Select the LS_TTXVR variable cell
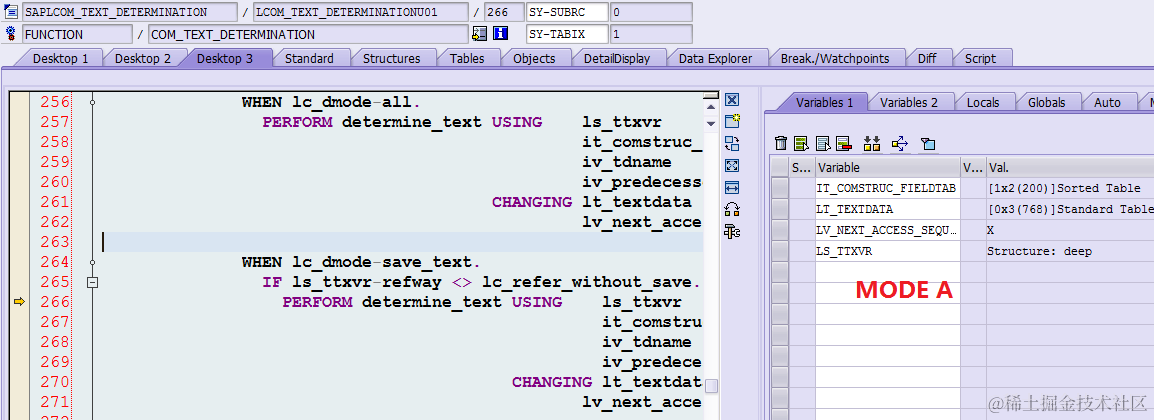 [888, 252]
